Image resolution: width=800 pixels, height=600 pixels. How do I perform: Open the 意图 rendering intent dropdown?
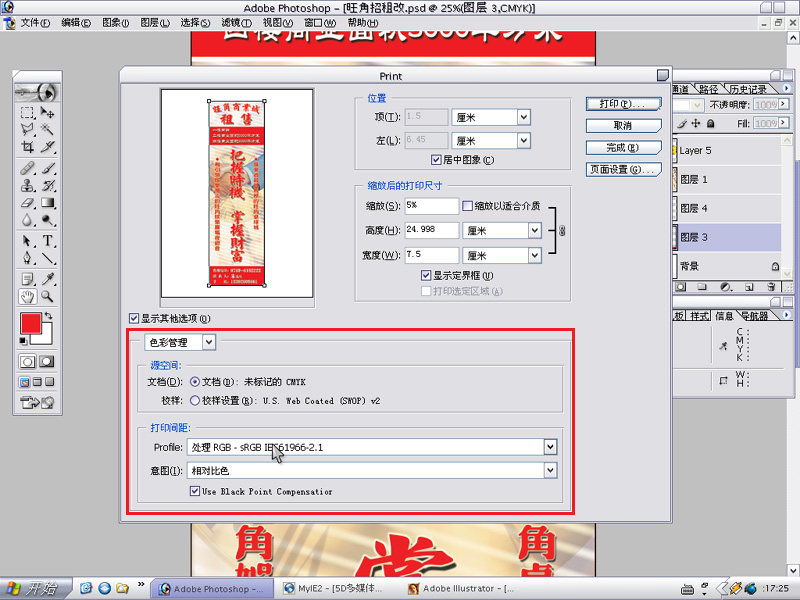550,470
